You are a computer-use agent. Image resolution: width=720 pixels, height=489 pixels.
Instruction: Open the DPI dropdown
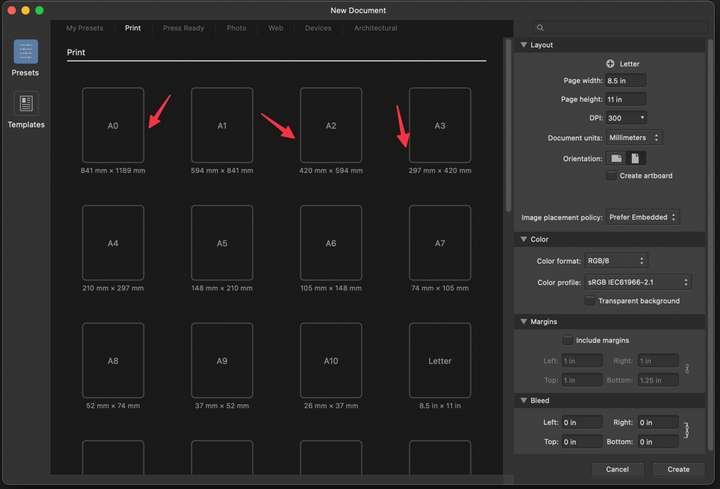coord(626,118)
